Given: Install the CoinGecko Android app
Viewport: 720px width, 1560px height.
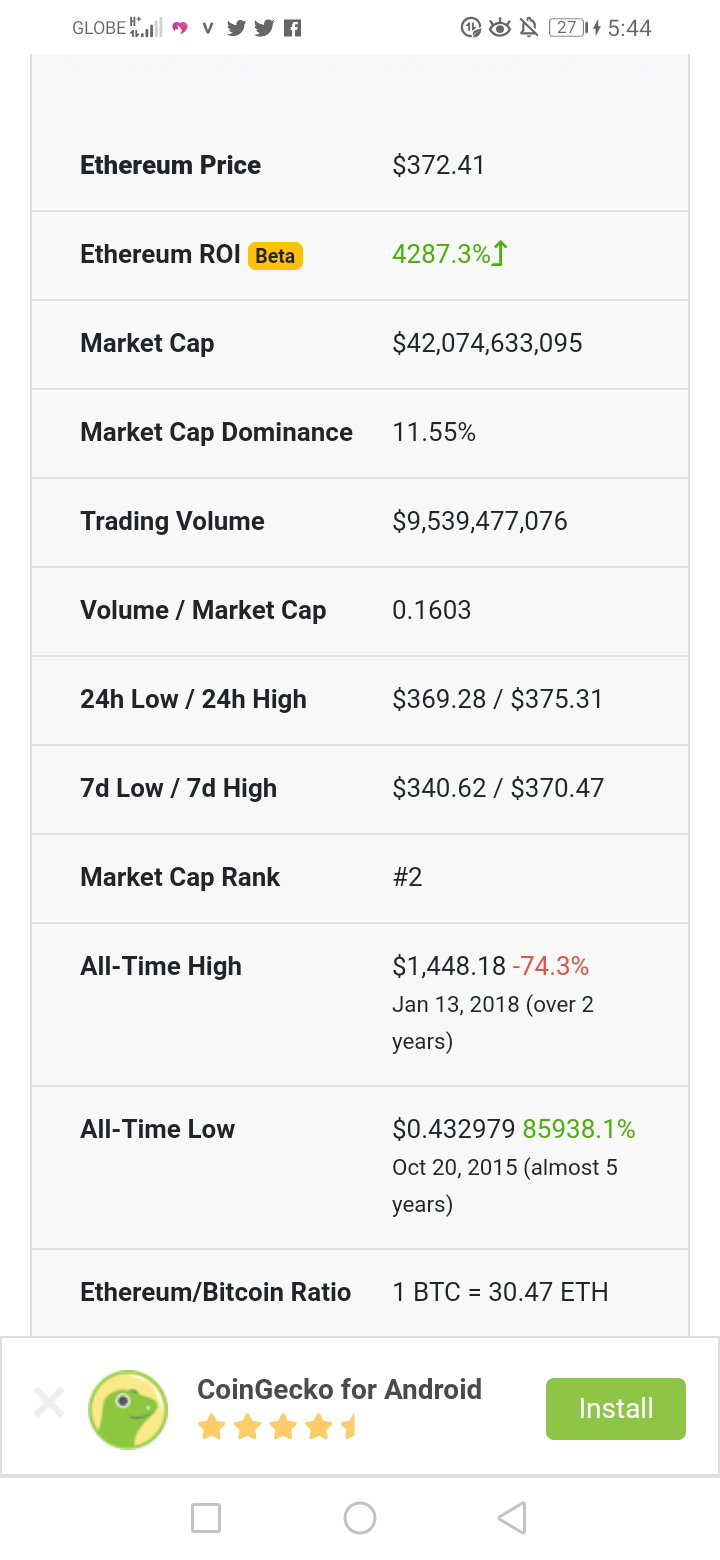Looking at the screenshot, I should (x=616, y=1409).
